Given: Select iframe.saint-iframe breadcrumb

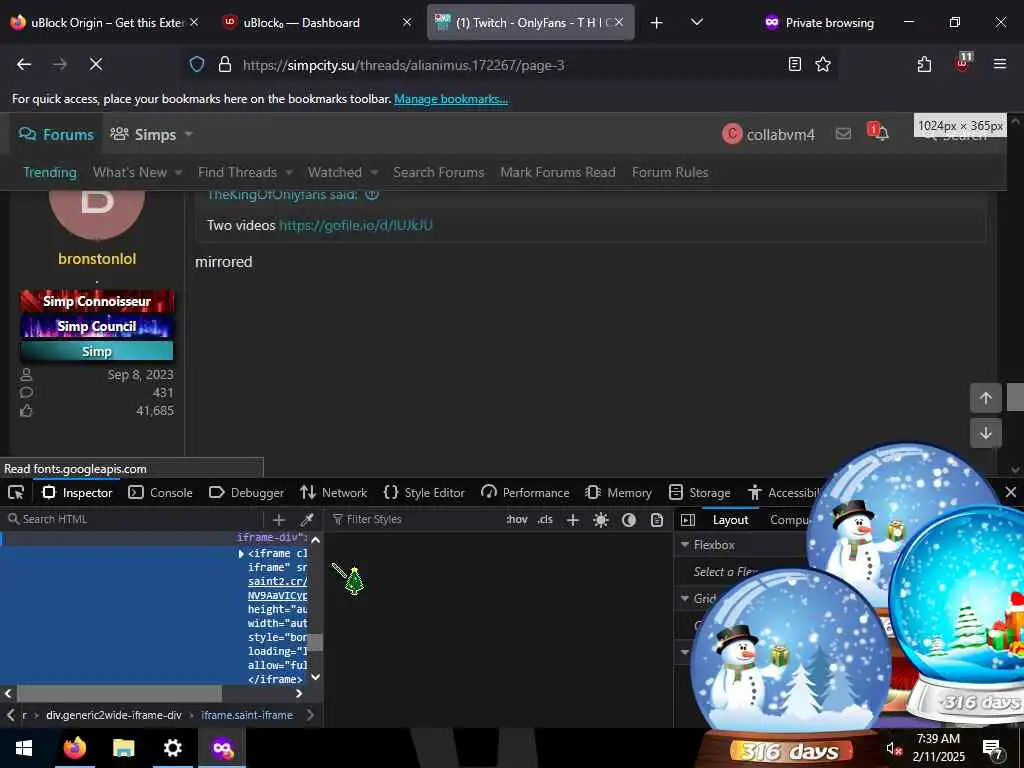Looking at the screenshot, I should (247, 715).
